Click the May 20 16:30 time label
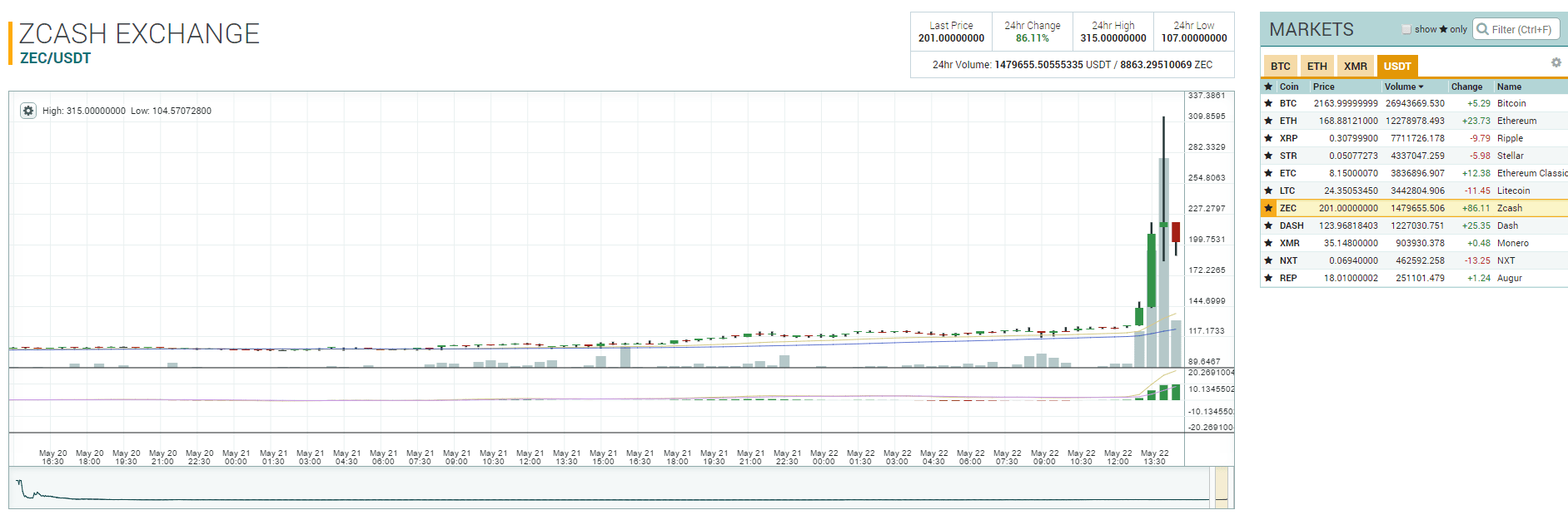Viewport: 1568px width, 515px height. tap(52, 458)
